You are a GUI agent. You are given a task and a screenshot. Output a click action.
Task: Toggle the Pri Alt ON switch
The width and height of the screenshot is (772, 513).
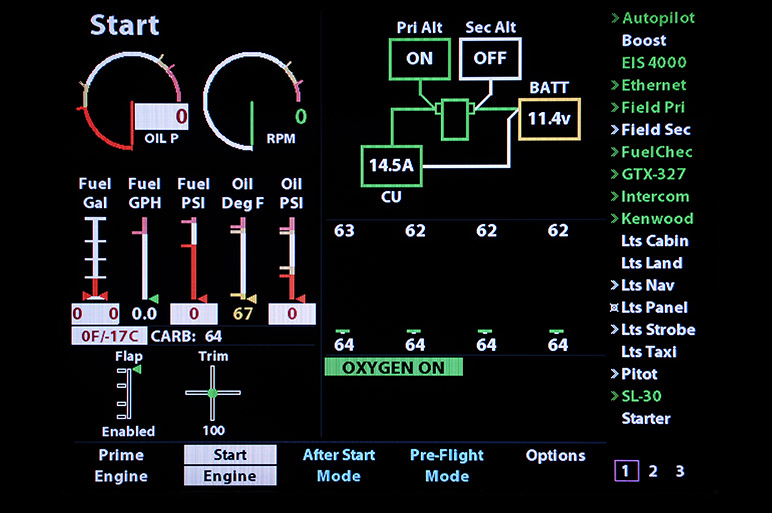pos(419,58)
